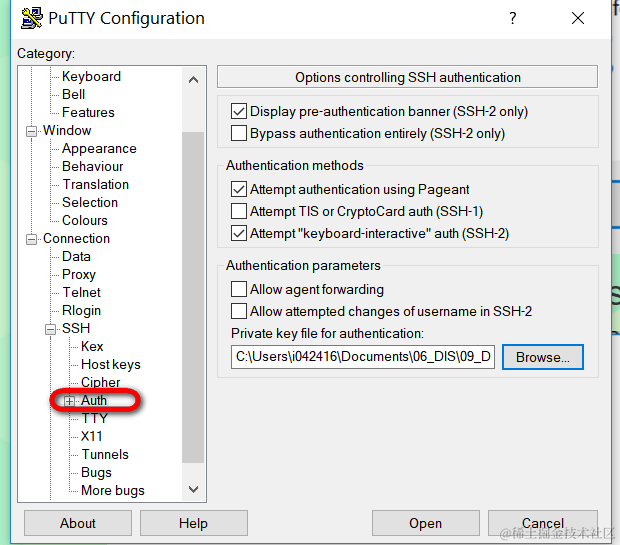Click the About button
Screen dimensions: 620x545
[x=78, y=523]
